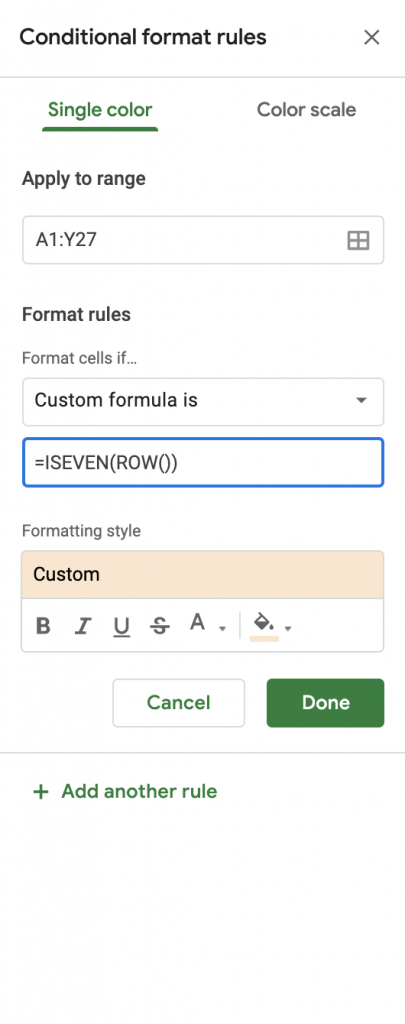Click the =ISEVEN(ROW()) formula field

pyautogui.click(x=203, y=462)
